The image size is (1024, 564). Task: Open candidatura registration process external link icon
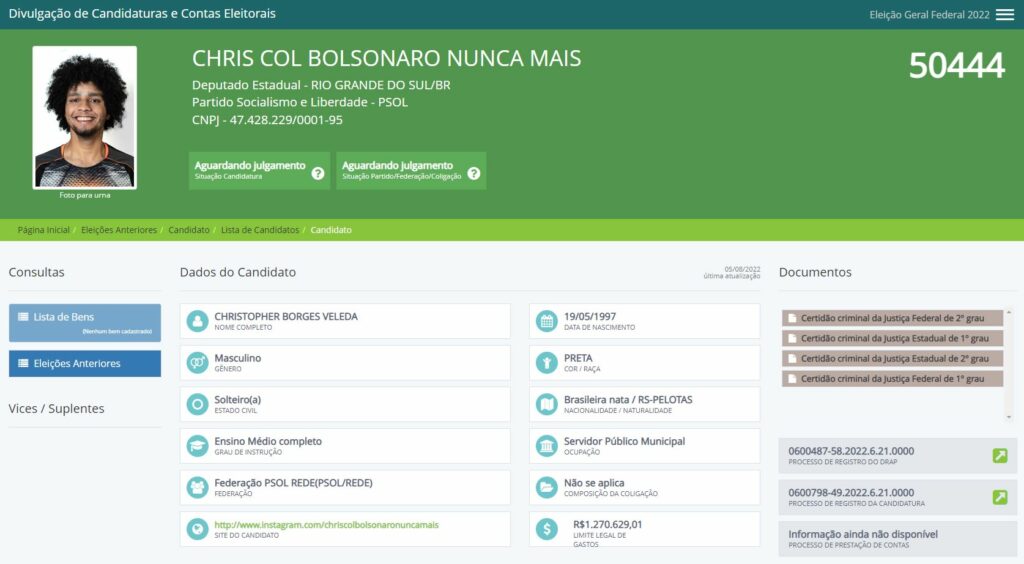pos(999,497)
